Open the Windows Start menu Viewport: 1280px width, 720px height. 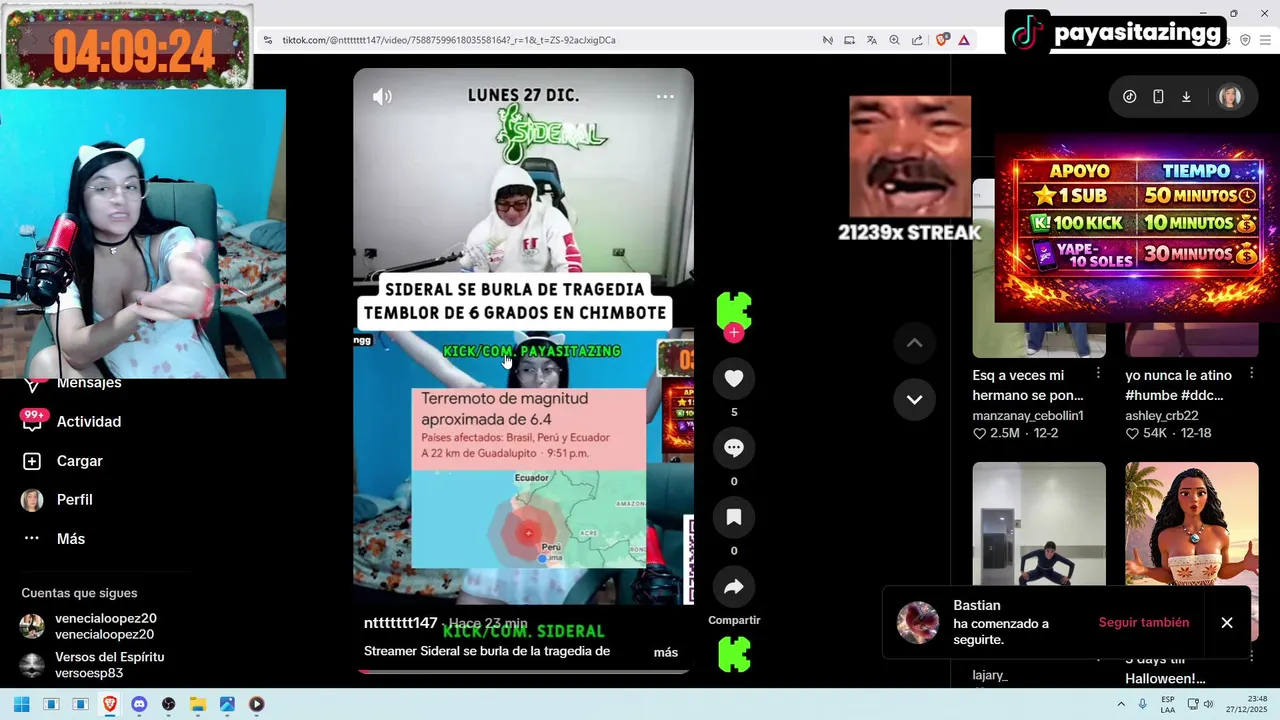[21, 704]
